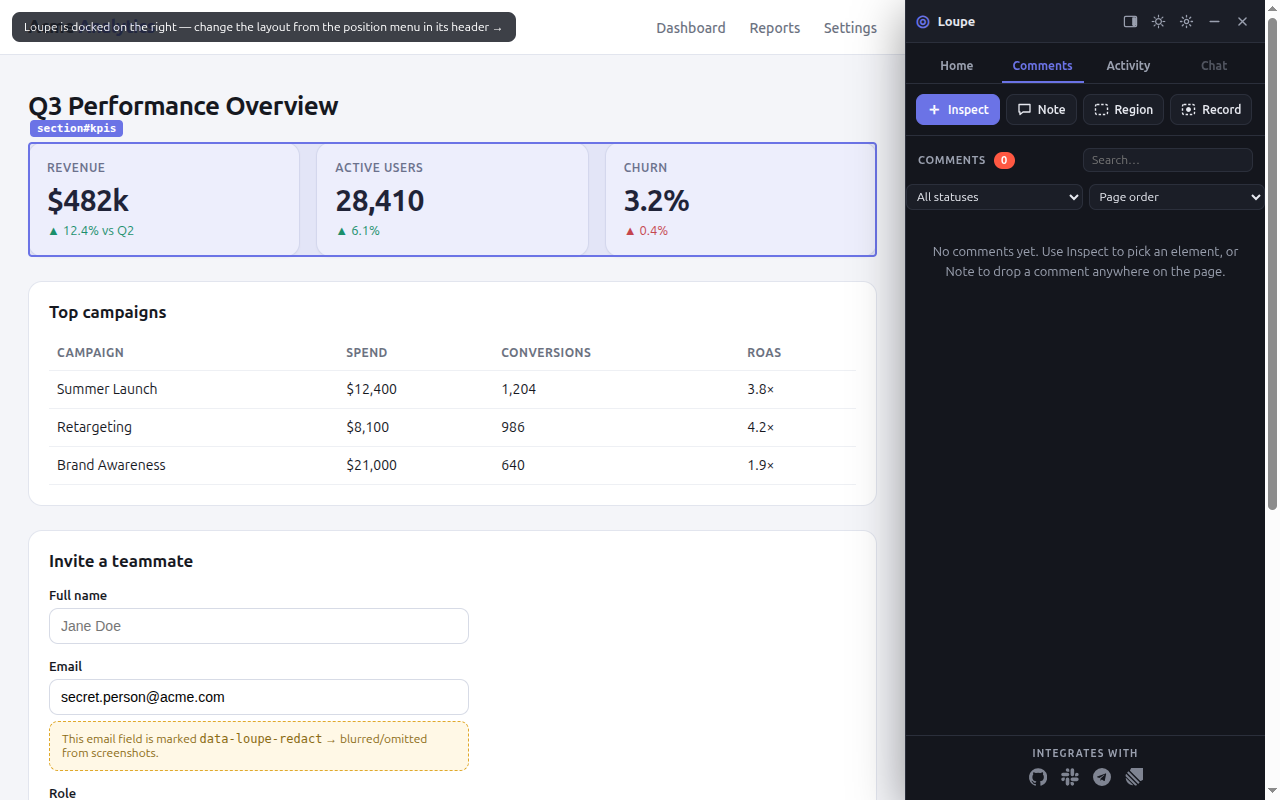Open the Page order sort dropdown
Viewport: 1280px width, 800px height.
pyautogui.click(x=1177, y=197)
